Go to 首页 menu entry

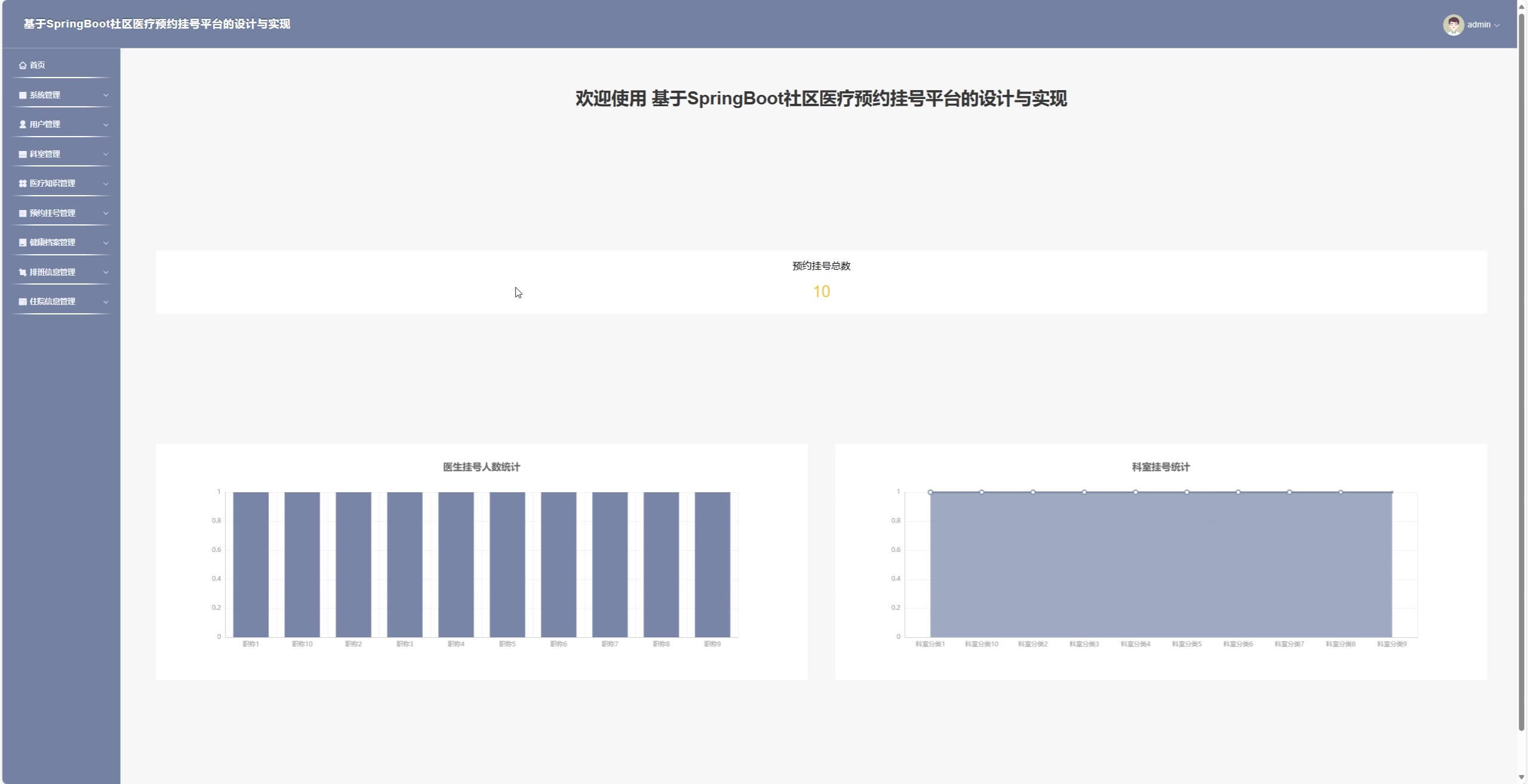pyautogui.click(x=37, y=65)
